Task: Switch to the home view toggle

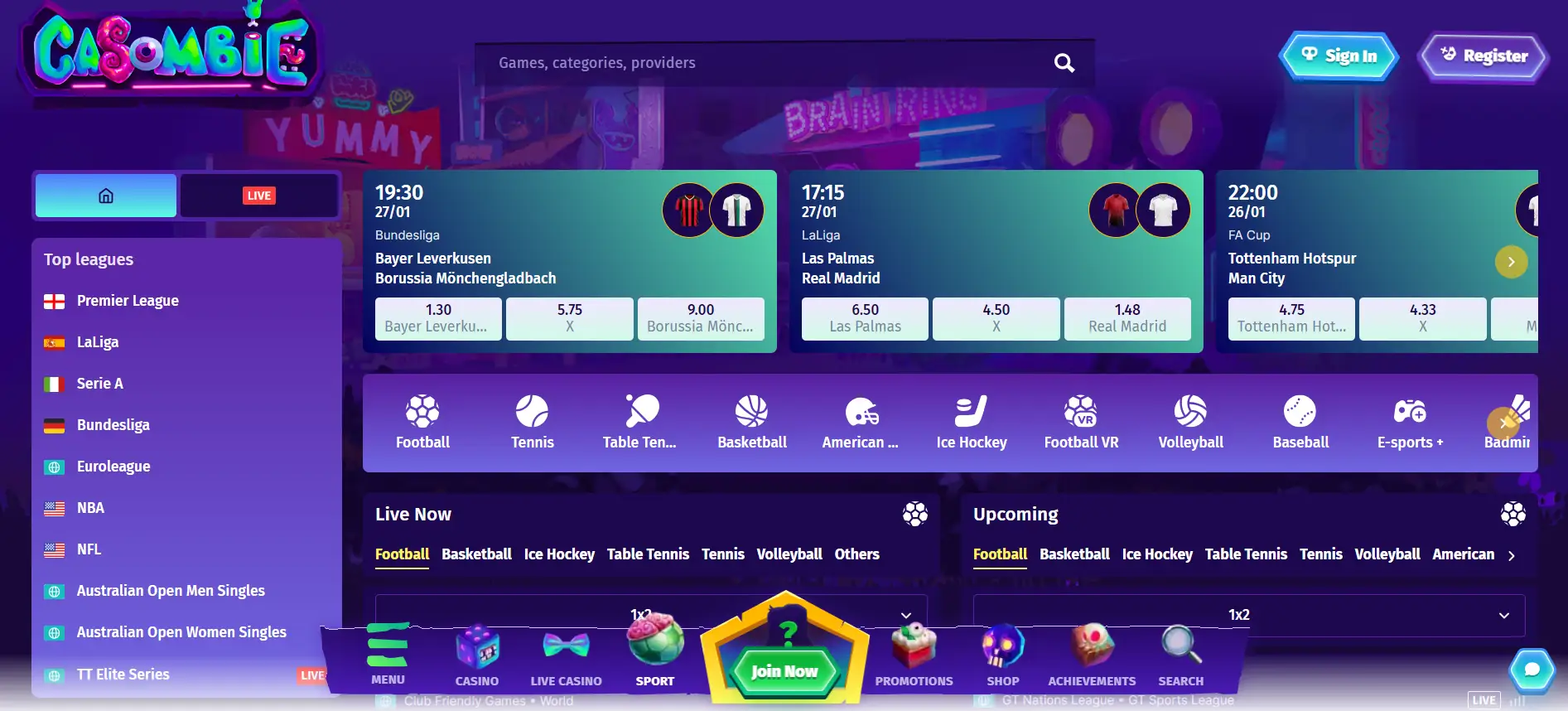Action: point(106,196)
